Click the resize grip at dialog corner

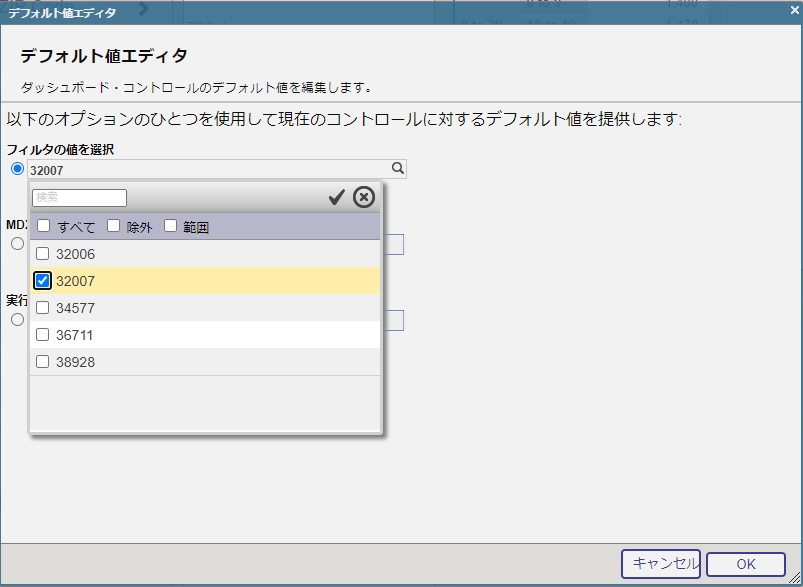[795, 579]
